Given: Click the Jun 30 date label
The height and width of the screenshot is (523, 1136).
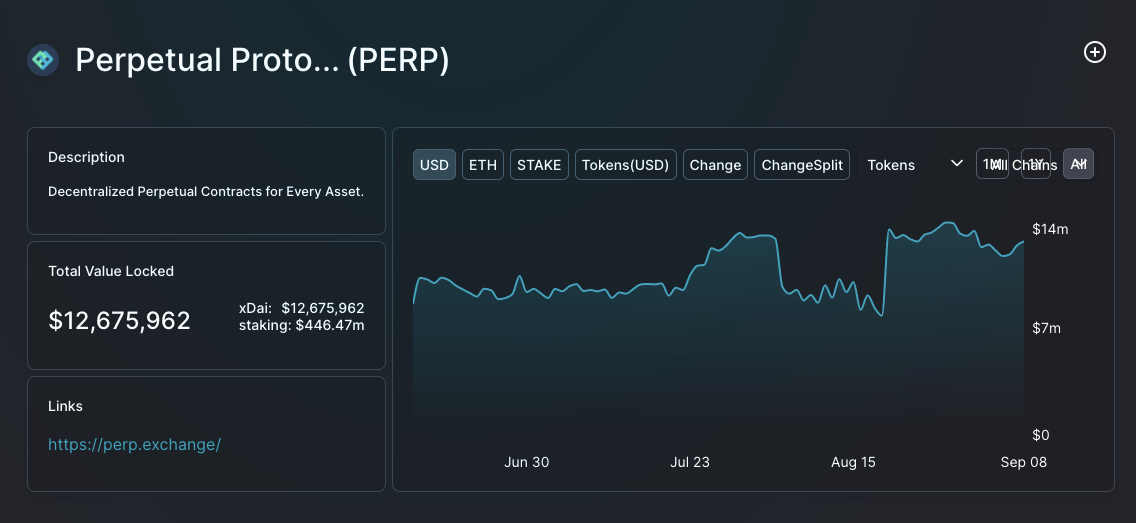Looking at the screenshot, I should pyautogui.click(x=527, y=462).
